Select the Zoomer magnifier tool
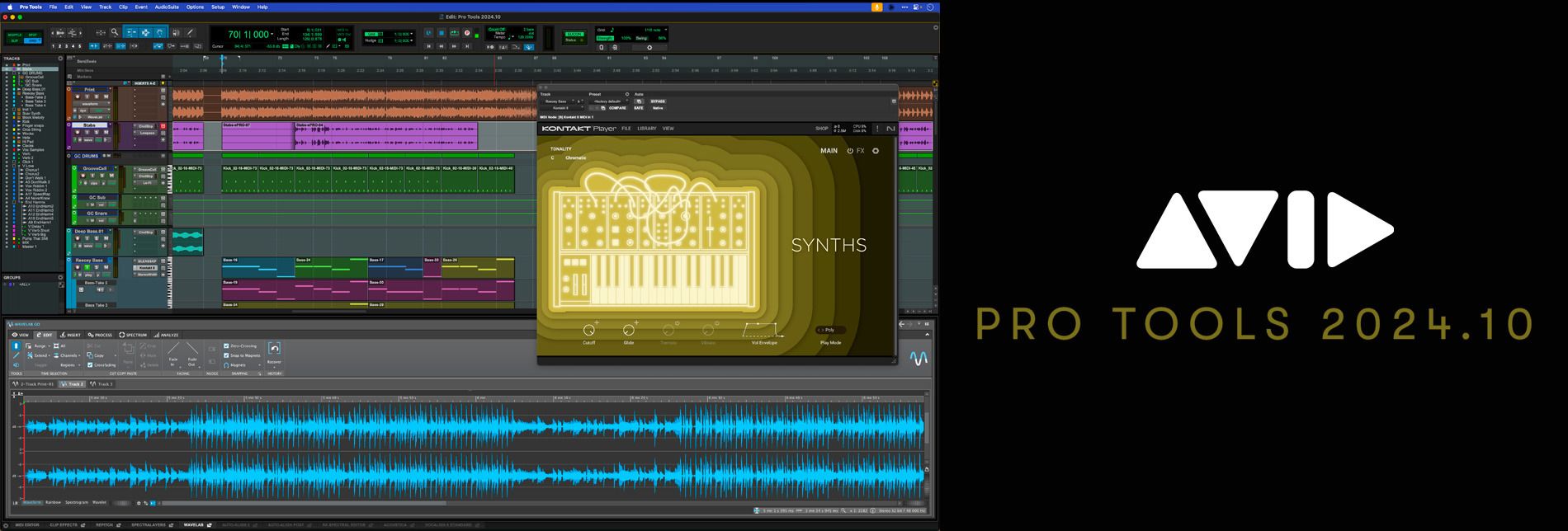The image size is (1568, 531). point(115,32)
